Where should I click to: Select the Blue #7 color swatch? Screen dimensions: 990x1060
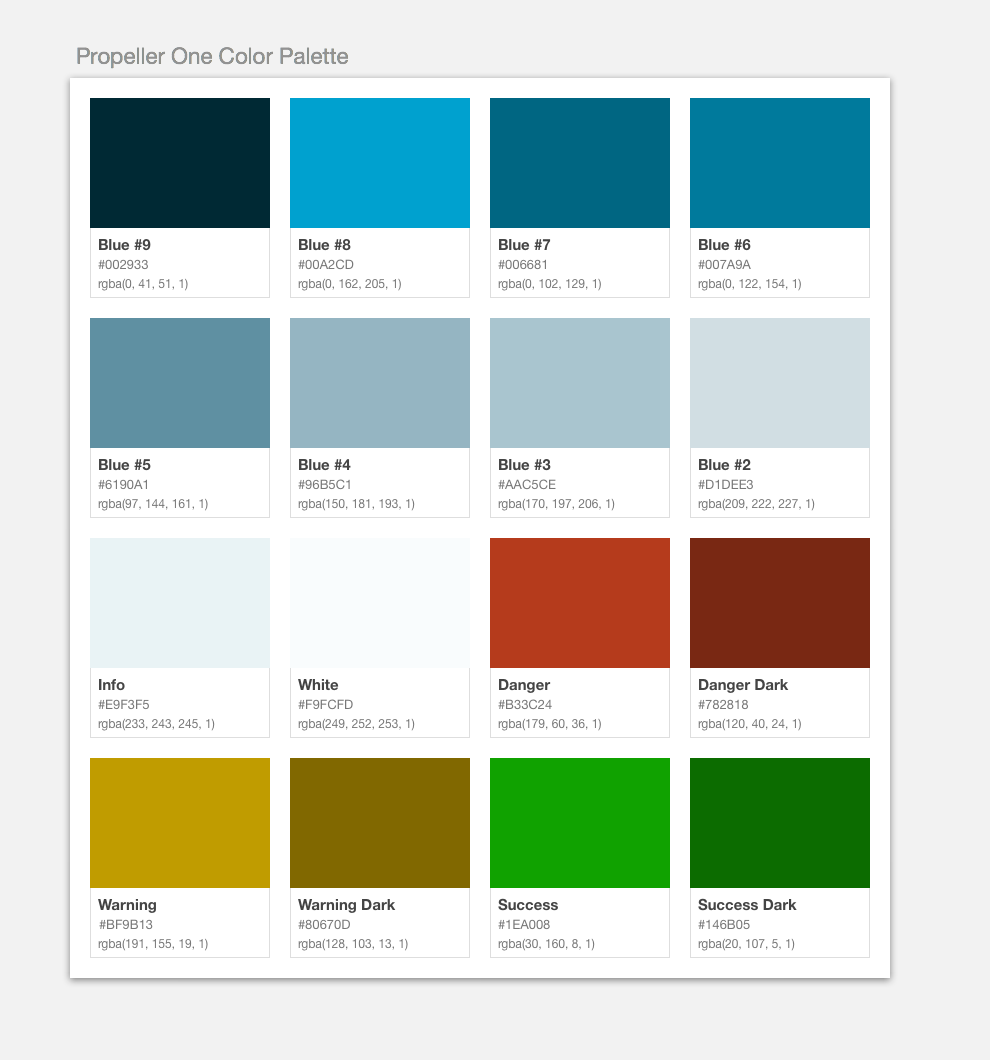580,163
